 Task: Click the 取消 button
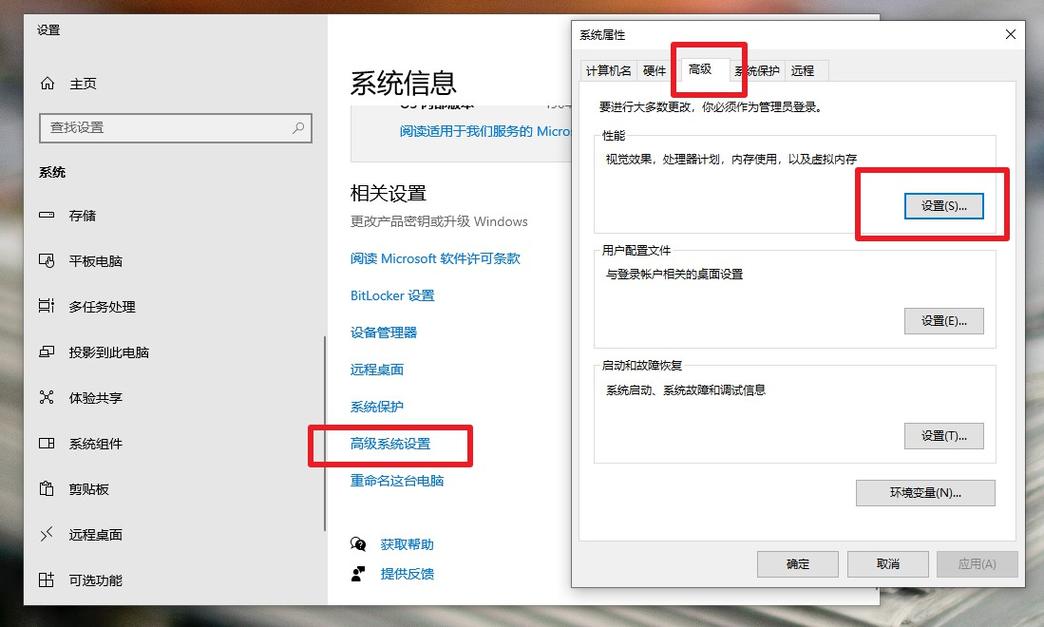point(888,564)
